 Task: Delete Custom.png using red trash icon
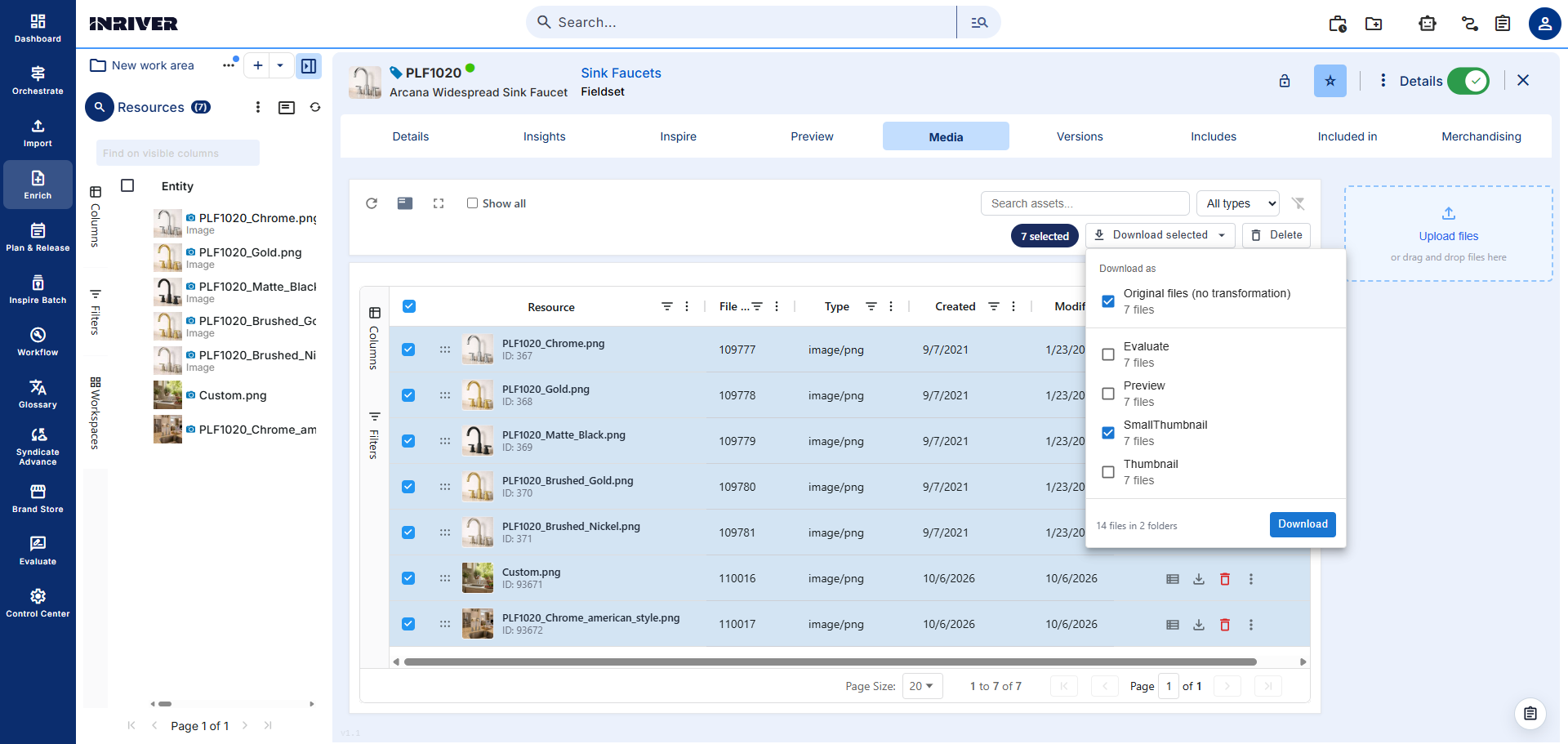1225,579
